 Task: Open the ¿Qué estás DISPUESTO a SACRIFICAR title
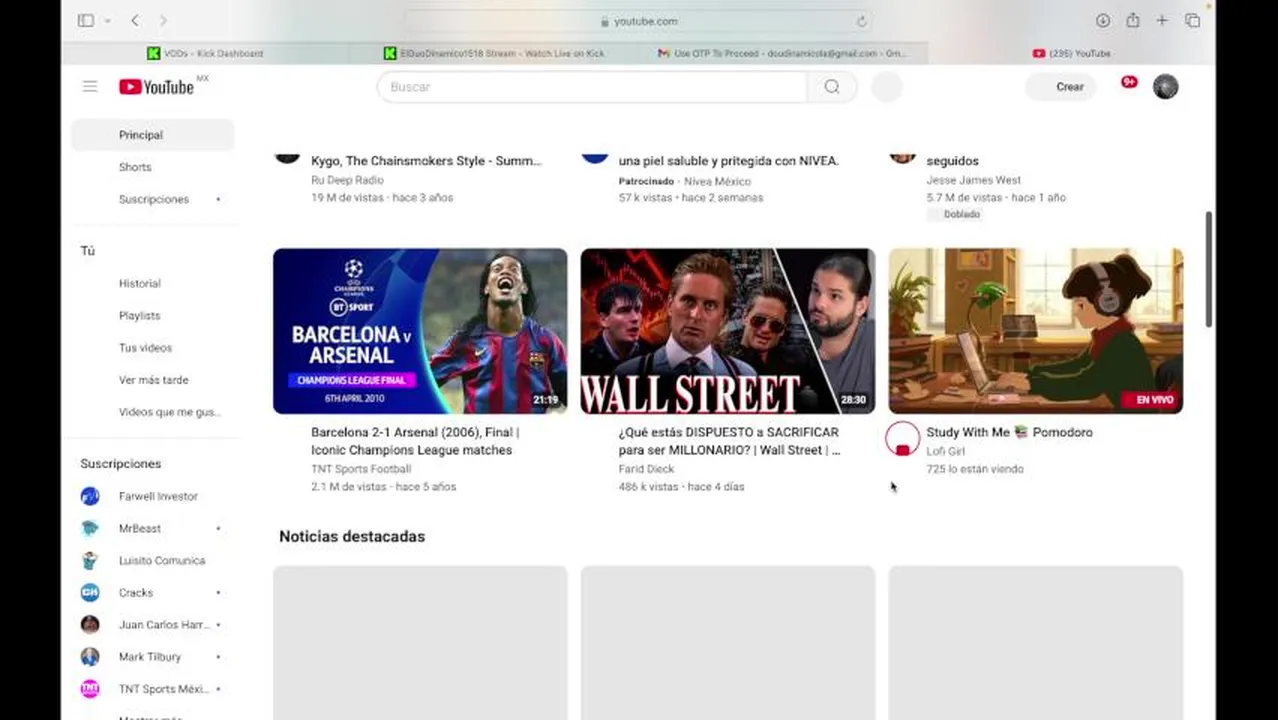pos(729,441)
